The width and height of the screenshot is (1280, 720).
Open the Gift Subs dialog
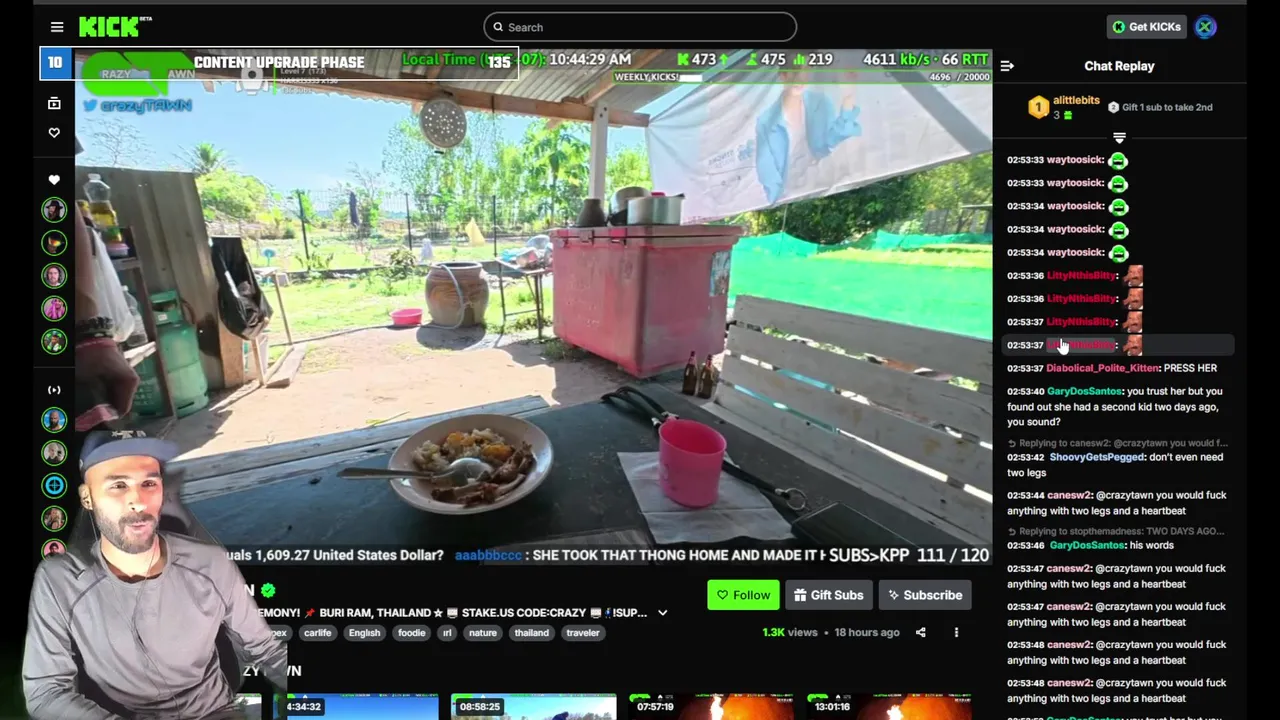pos(829,595)
